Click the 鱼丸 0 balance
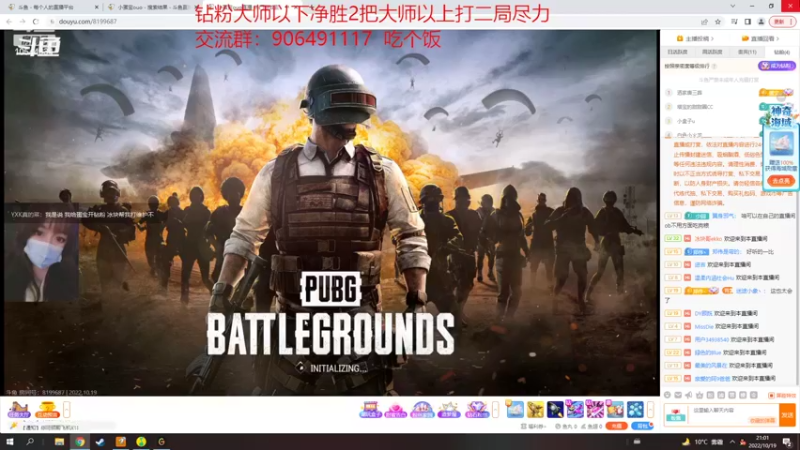Viewport: 800px width, 450px height. pyautogui.click(x=566, y=427)
